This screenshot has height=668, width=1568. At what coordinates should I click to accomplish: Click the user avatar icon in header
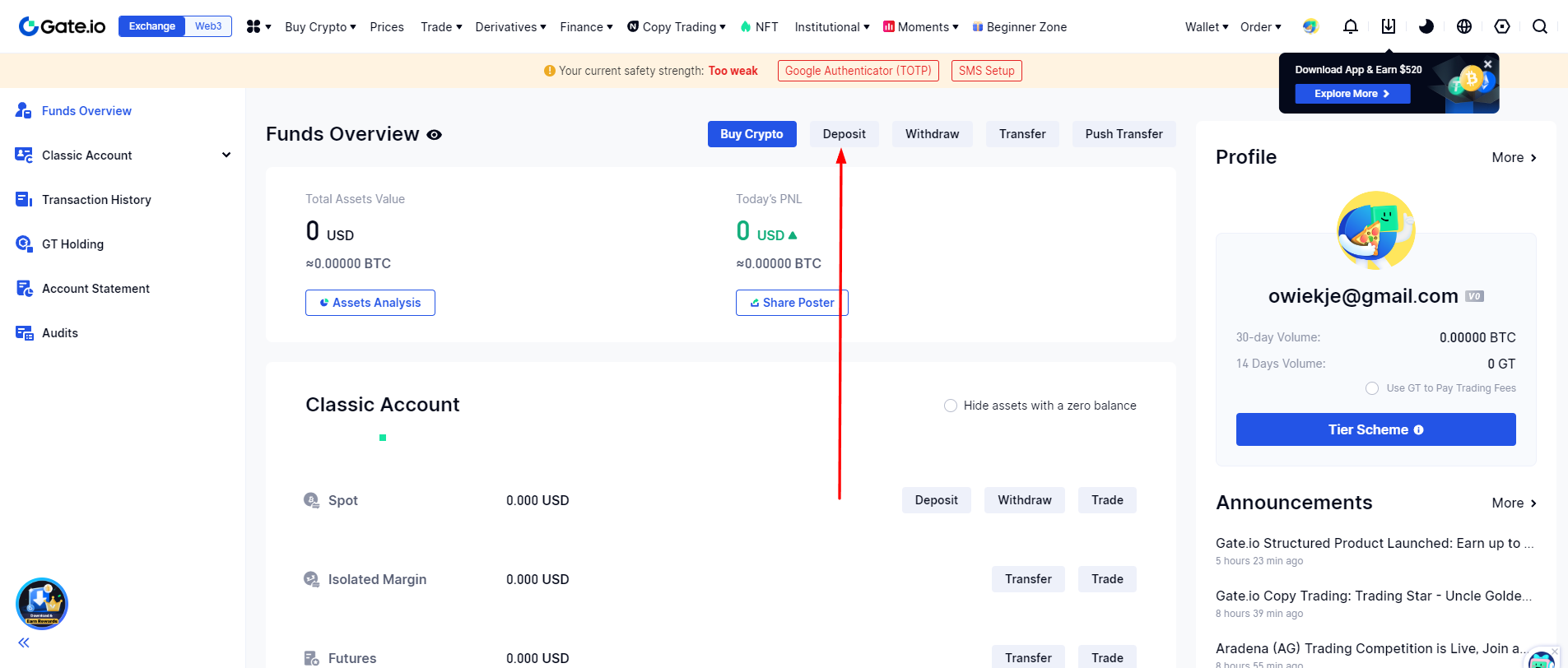click(1310, 27)
